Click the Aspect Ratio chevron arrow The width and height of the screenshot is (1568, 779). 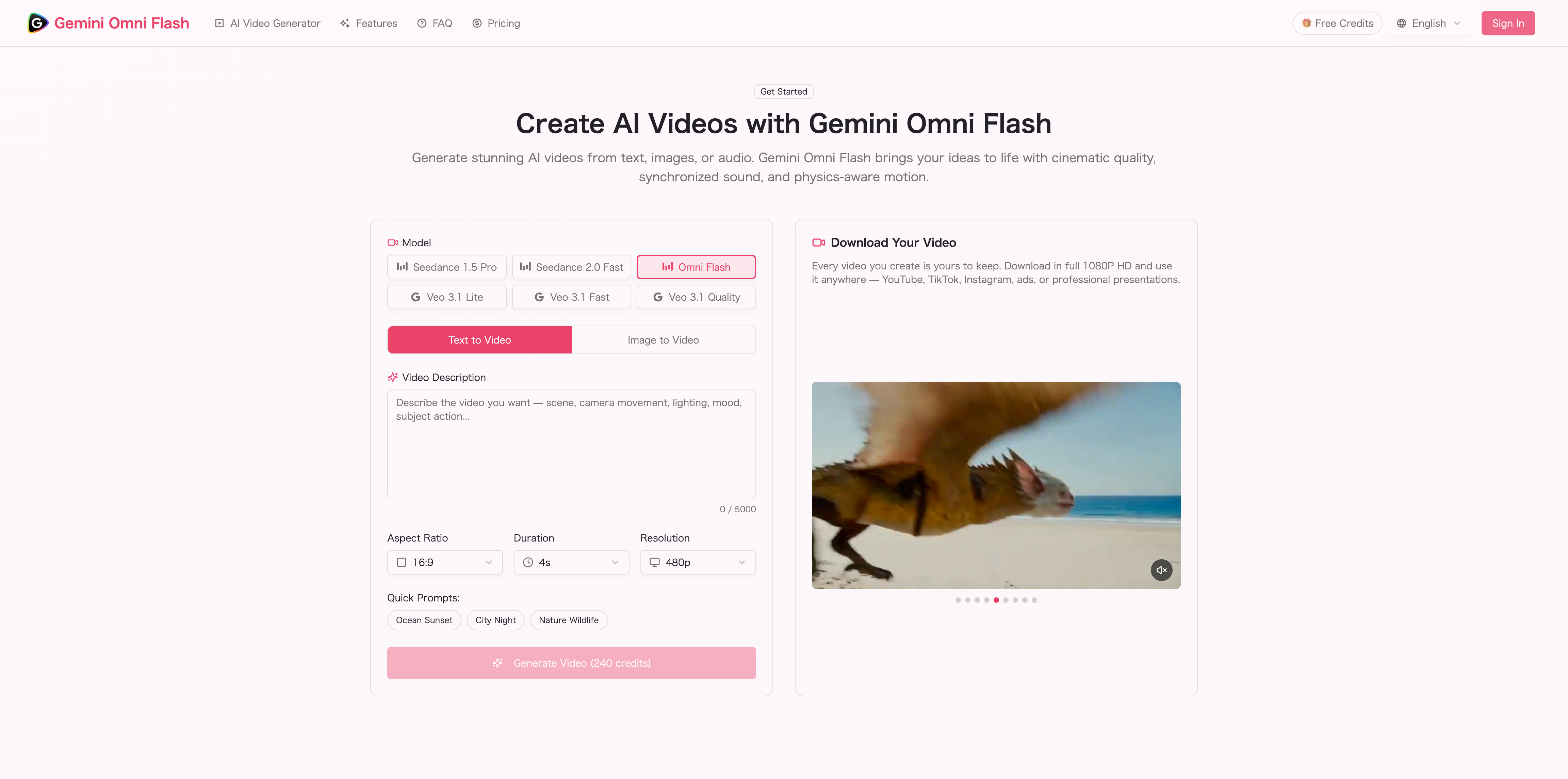click(x=488, y=562)
